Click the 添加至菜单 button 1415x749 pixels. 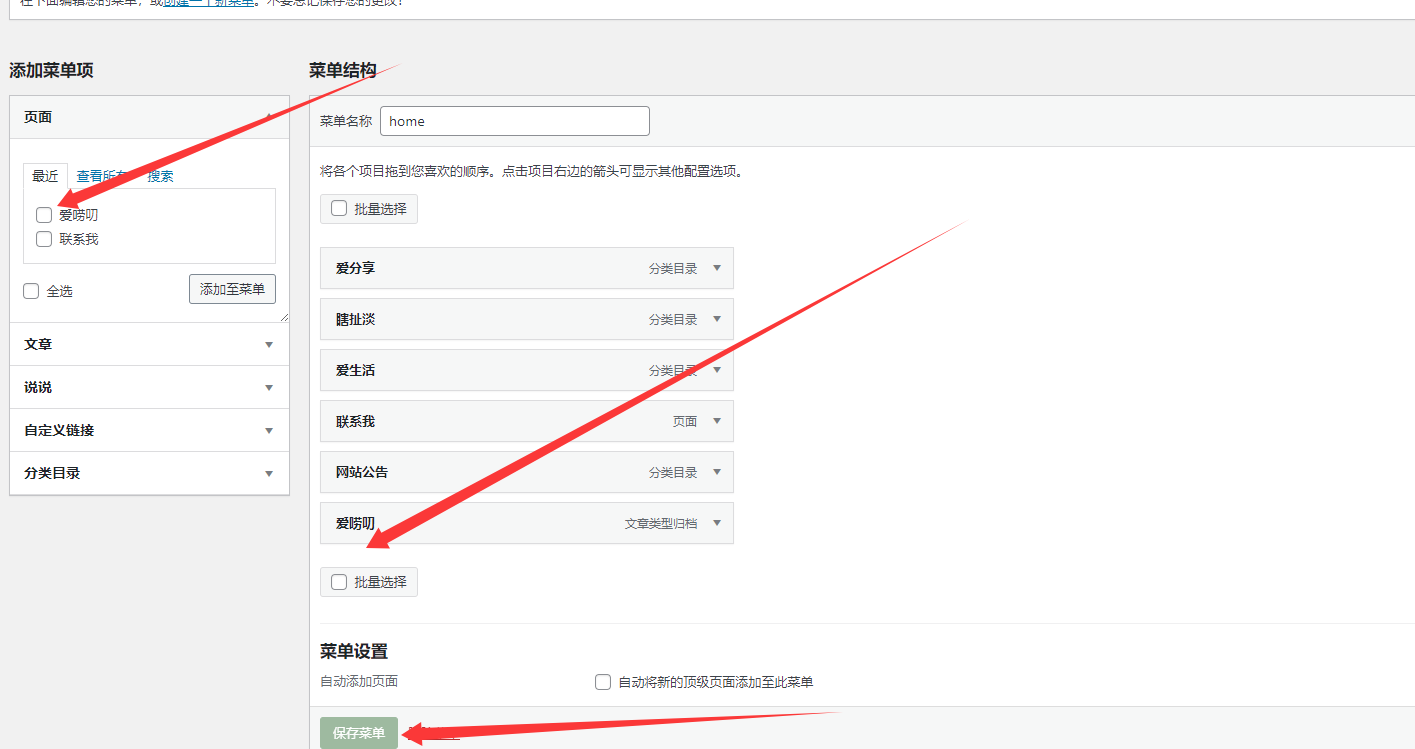click(232, 289)
